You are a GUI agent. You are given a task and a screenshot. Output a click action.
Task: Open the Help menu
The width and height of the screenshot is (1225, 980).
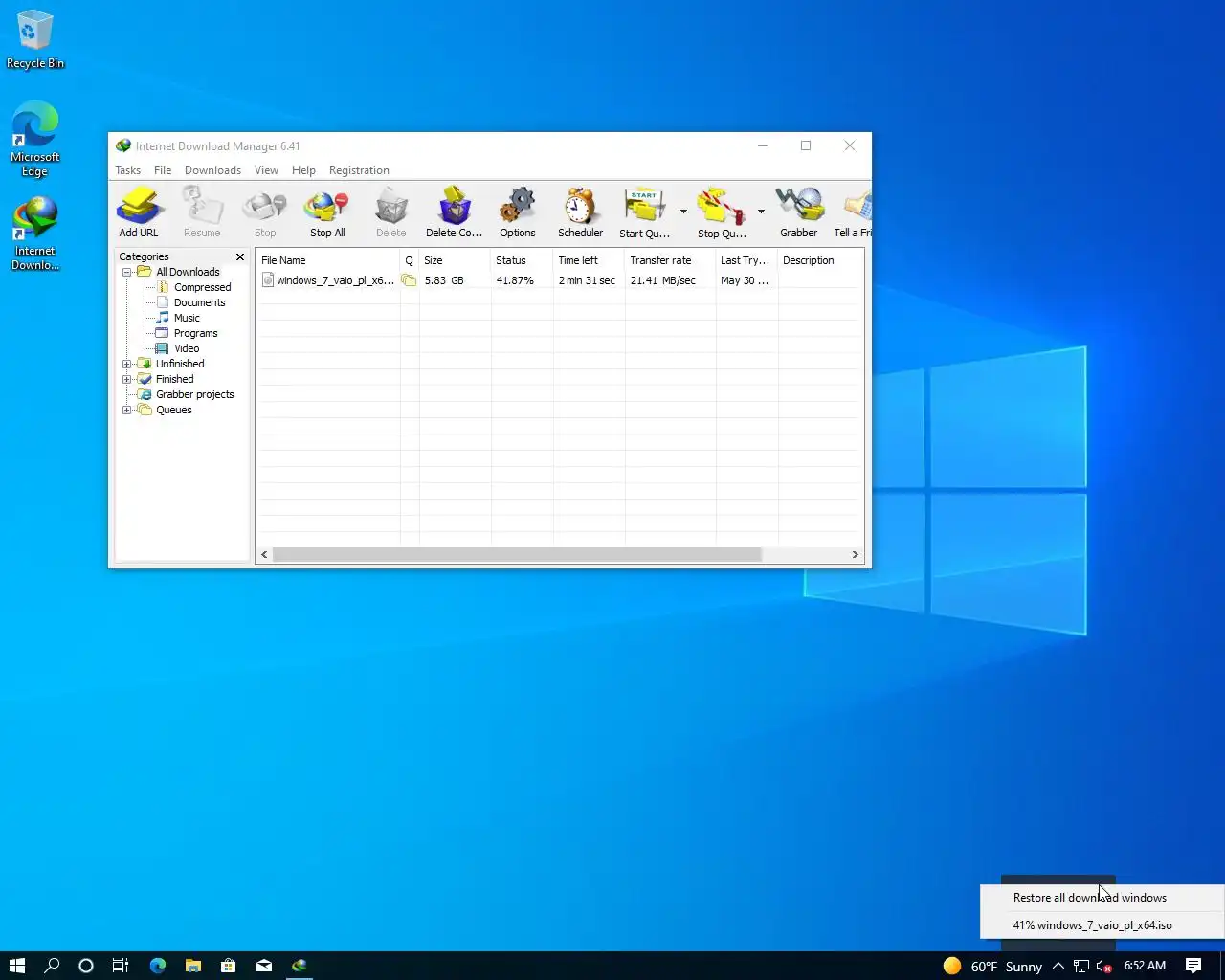tap(303, 170)
